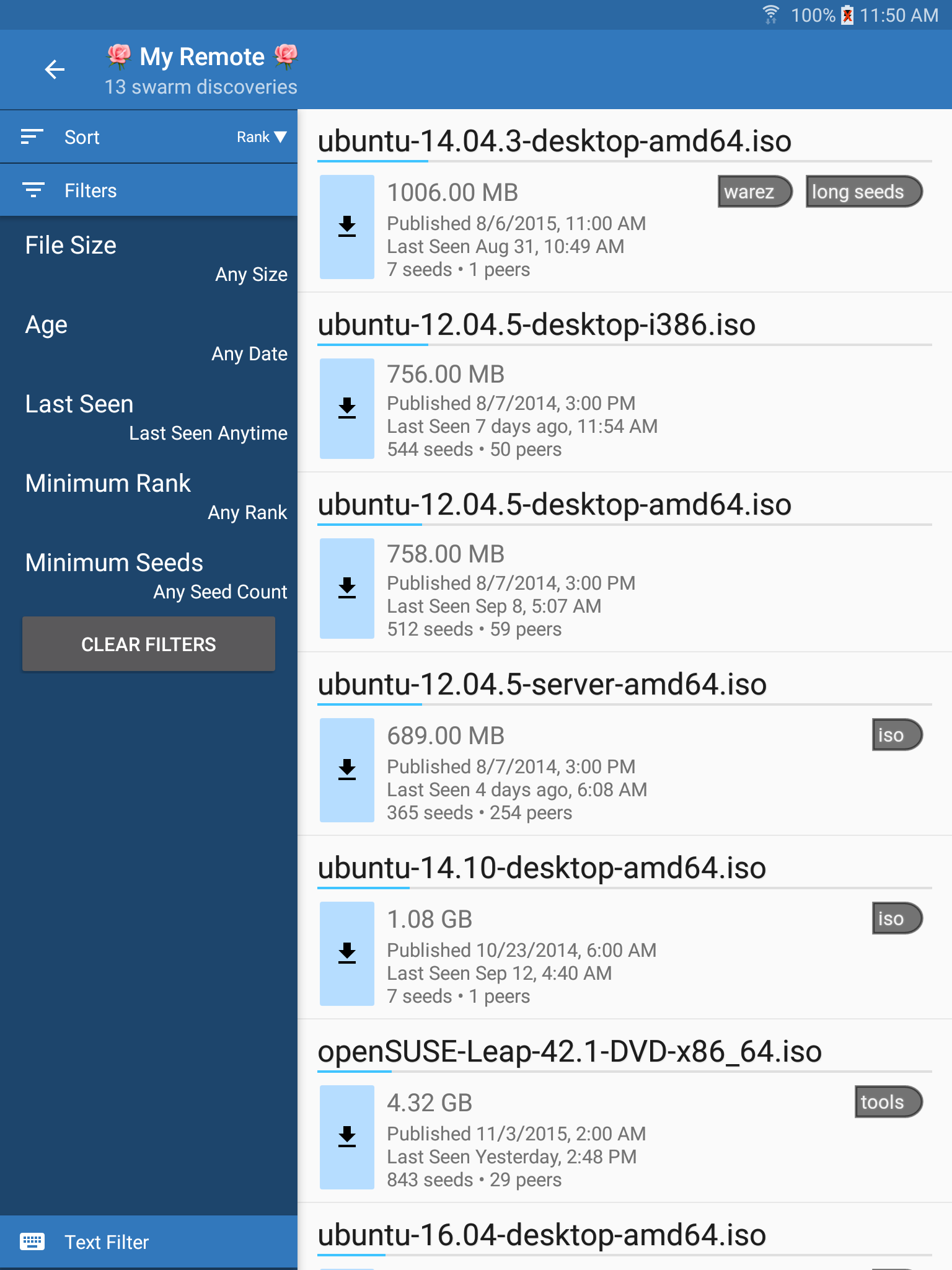This screenshot has height=1270, width=952.
Task: Tap iso tag on ubuntu-14.10-desktop-amd64.iso
Action: (x=897, y=918)
